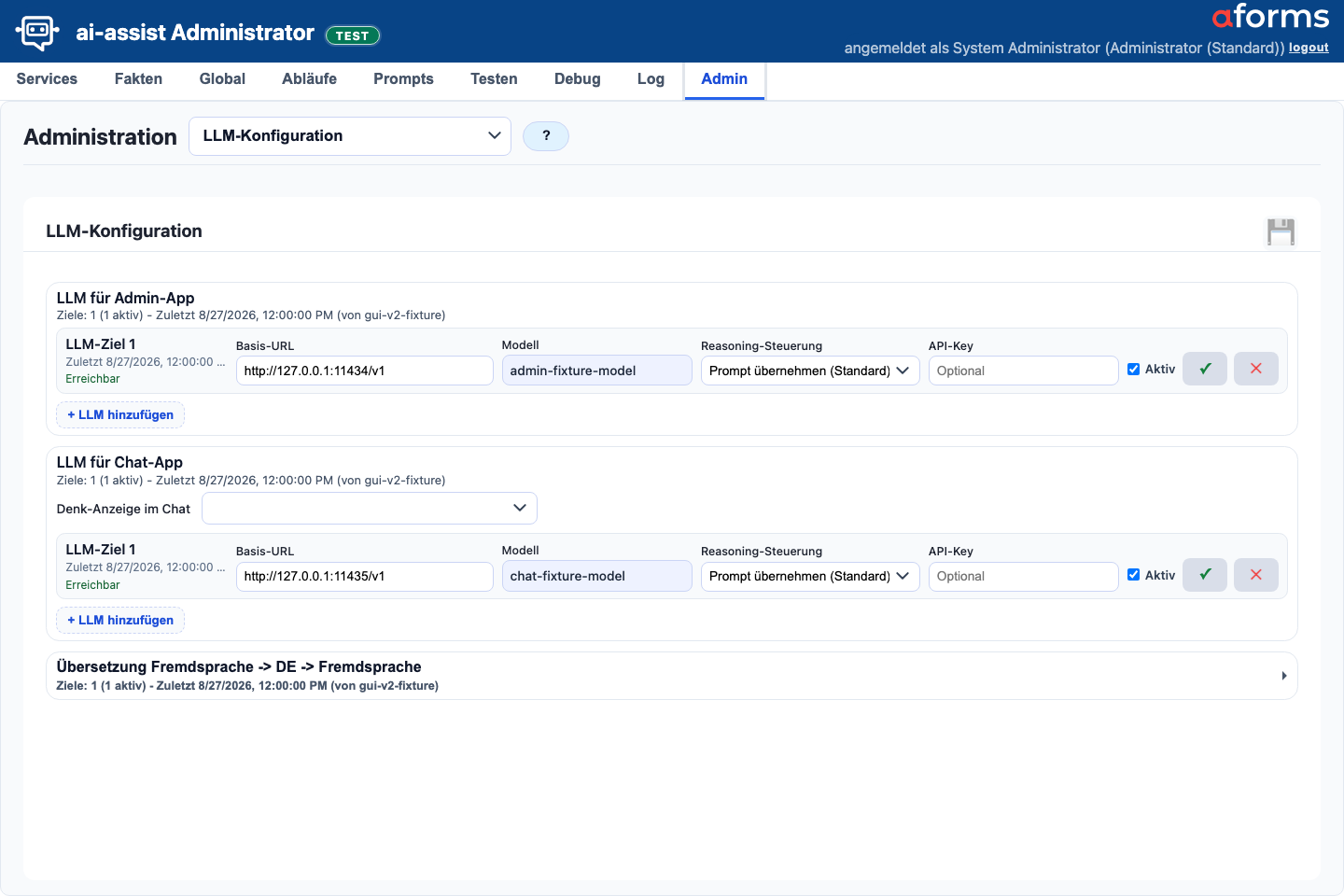Switch to the Abläufe tab
This screenshot has width=1344, height=896.
(x=309, y=79)
